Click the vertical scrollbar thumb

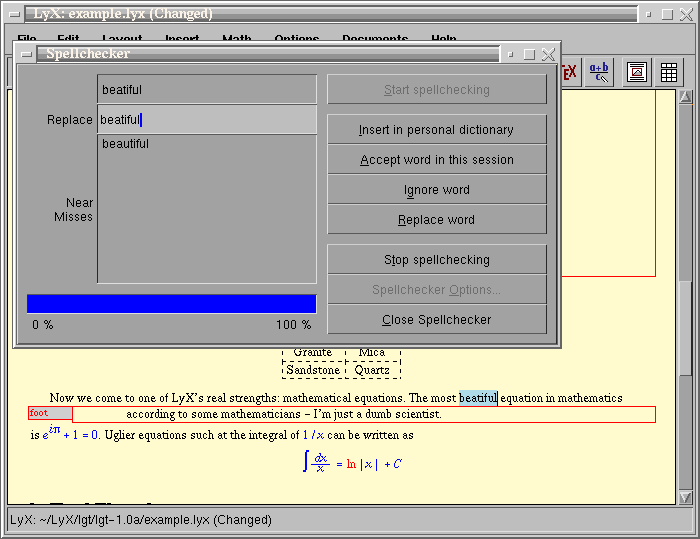coord(686,328)
